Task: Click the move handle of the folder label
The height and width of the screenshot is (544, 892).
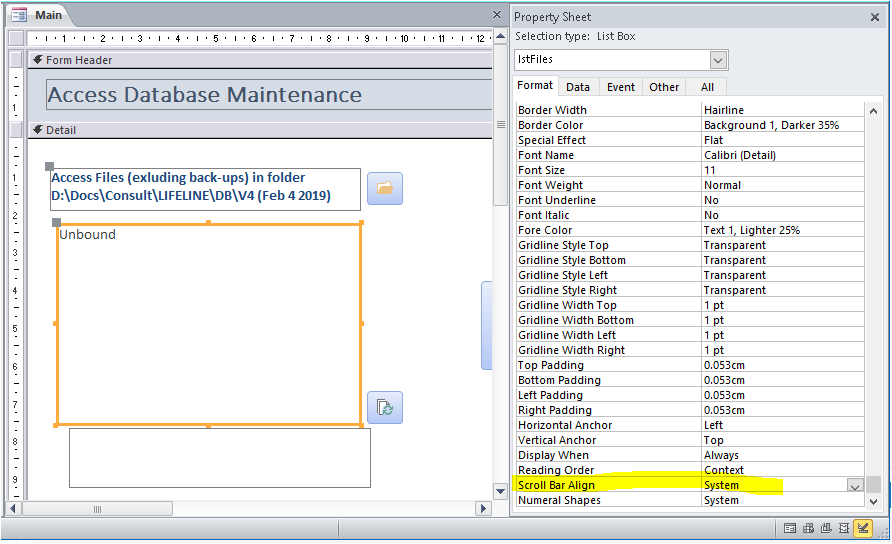Action: tap(49, 167)
